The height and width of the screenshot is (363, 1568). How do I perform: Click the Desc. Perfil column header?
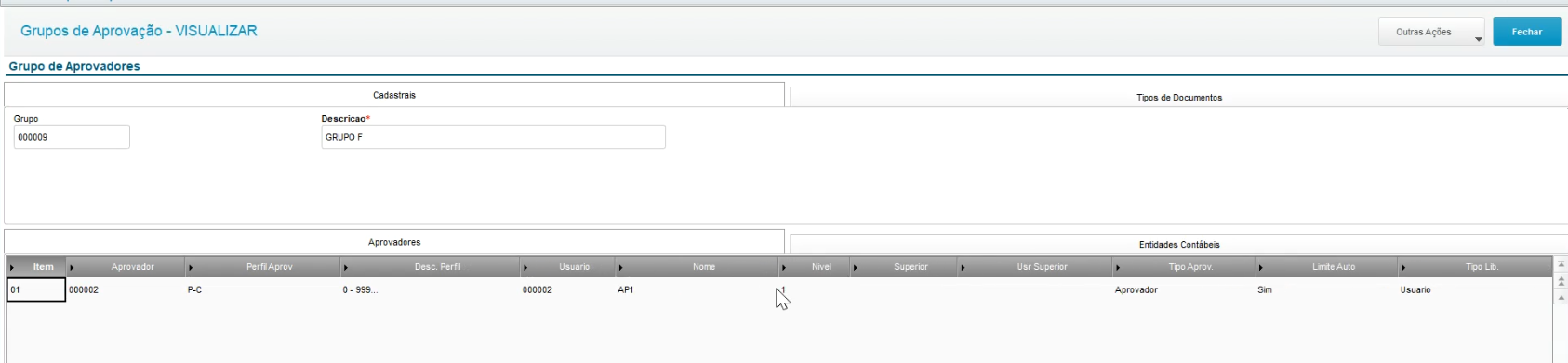click(x=431, y=267)
